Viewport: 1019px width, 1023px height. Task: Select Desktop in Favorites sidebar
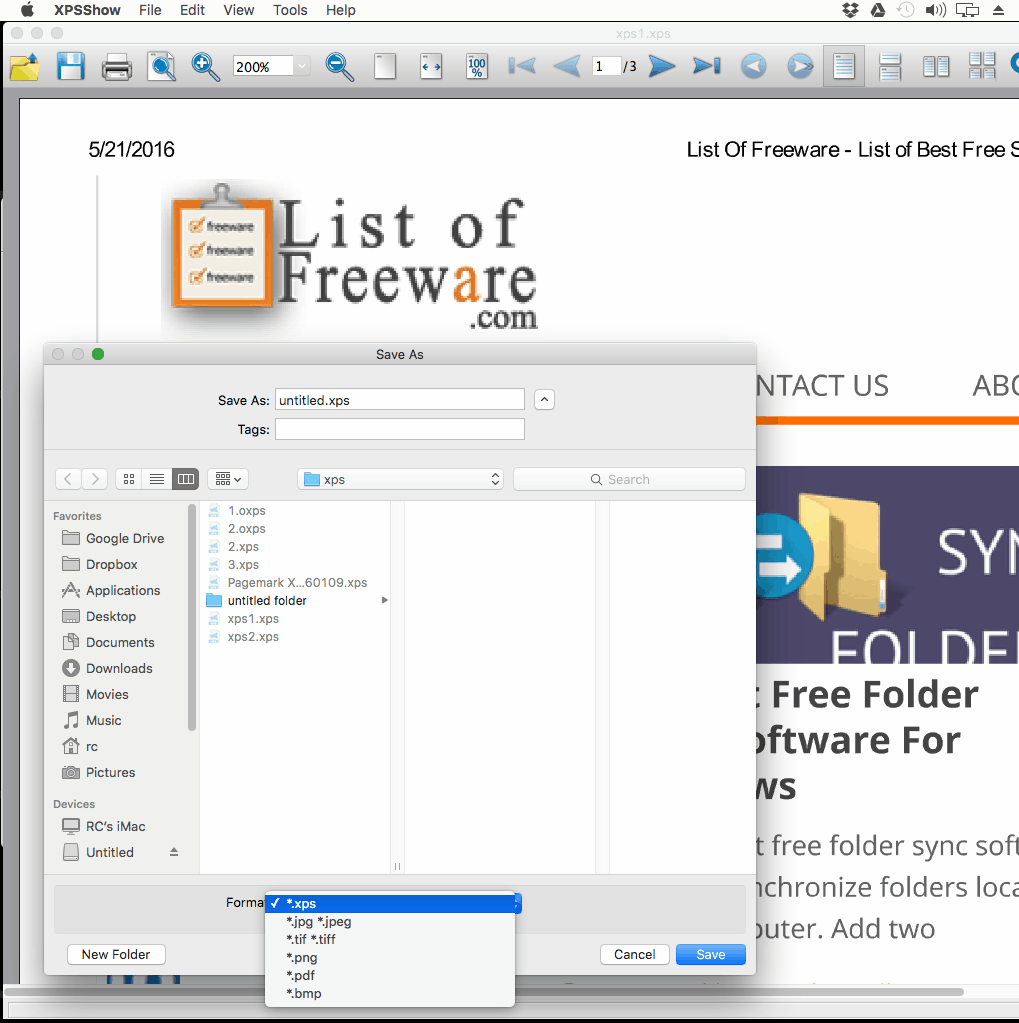click(x=99, y=617)
